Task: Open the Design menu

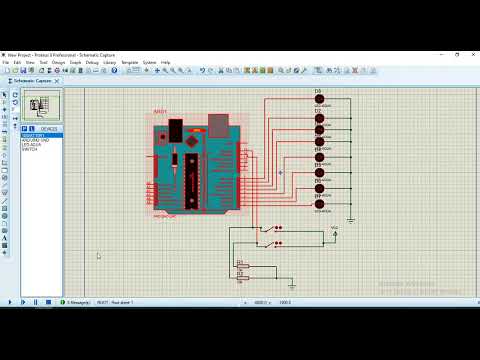Action: [58, 62]
